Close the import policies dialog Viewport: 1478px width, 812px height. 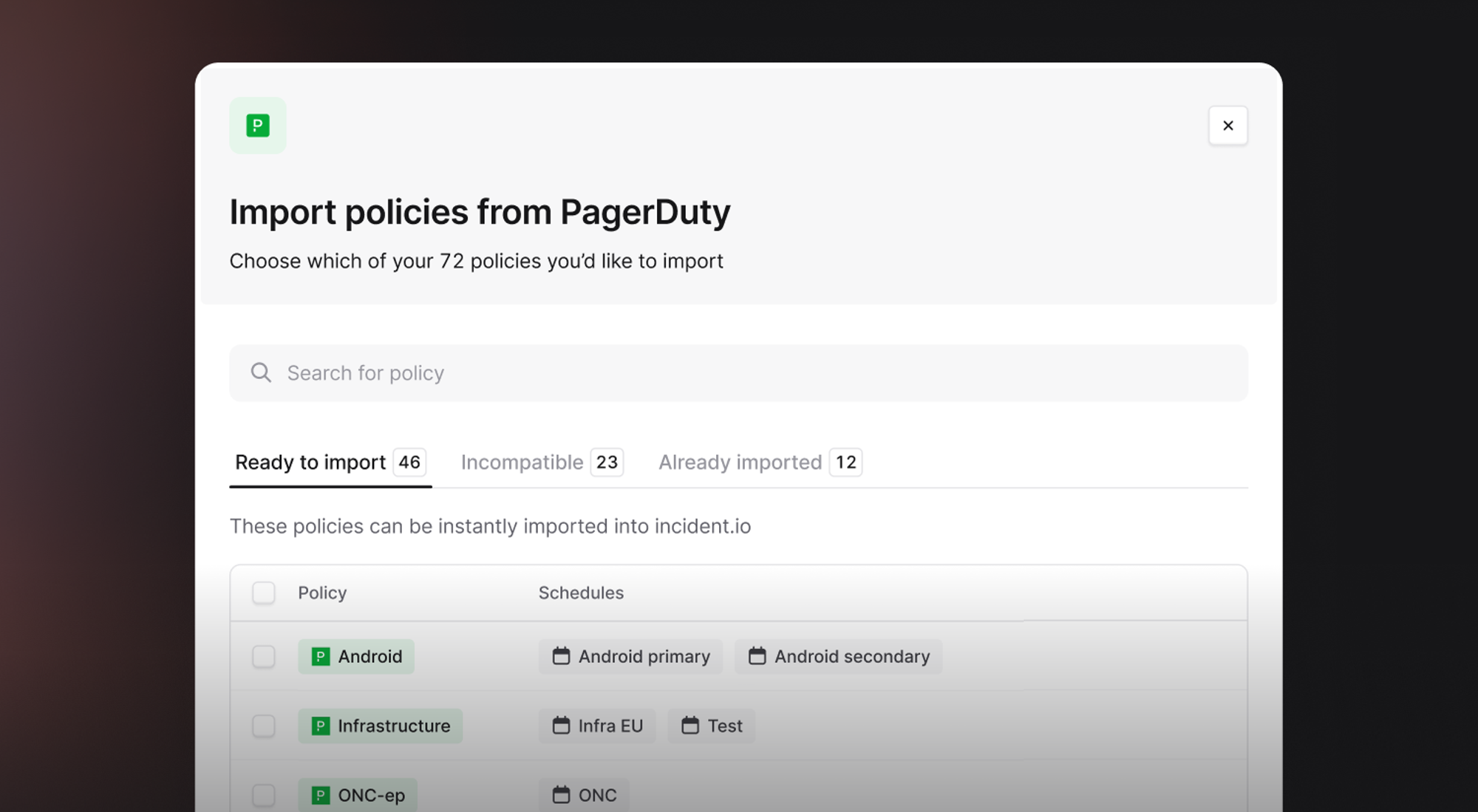pos(1227,126)
